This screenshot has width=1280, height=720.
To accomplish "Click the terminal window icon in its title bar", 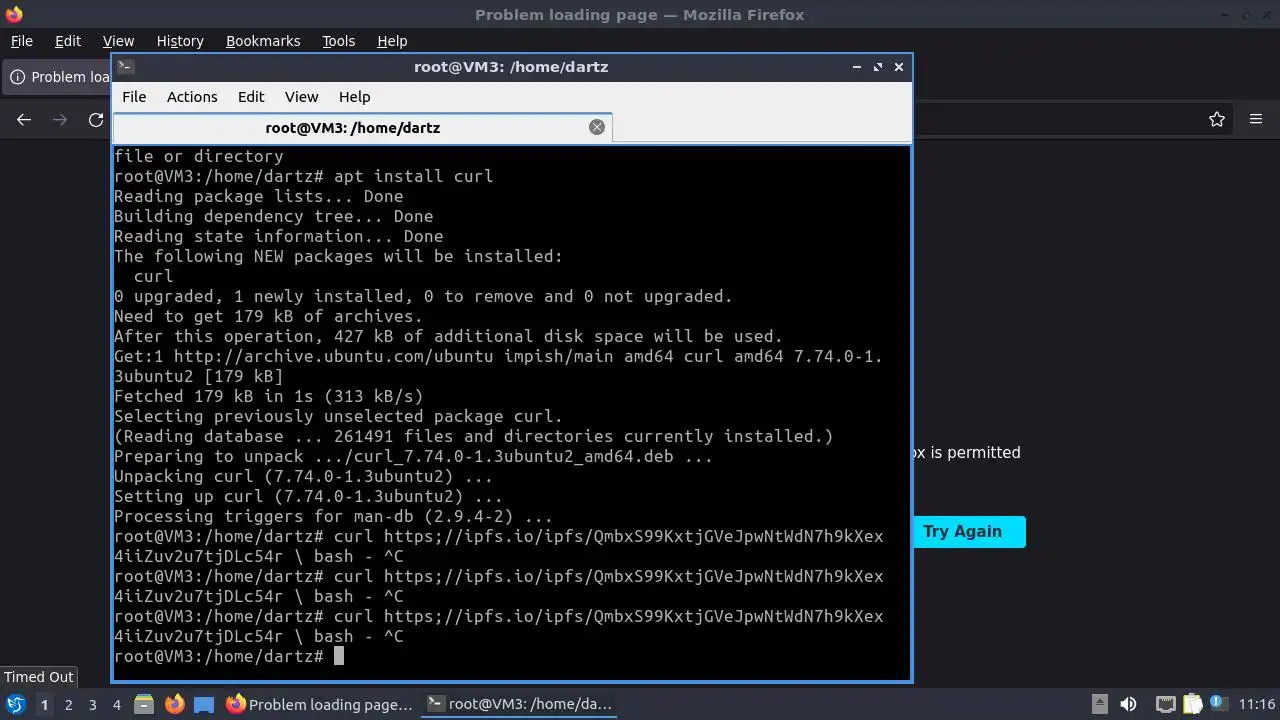I will 125,67.
